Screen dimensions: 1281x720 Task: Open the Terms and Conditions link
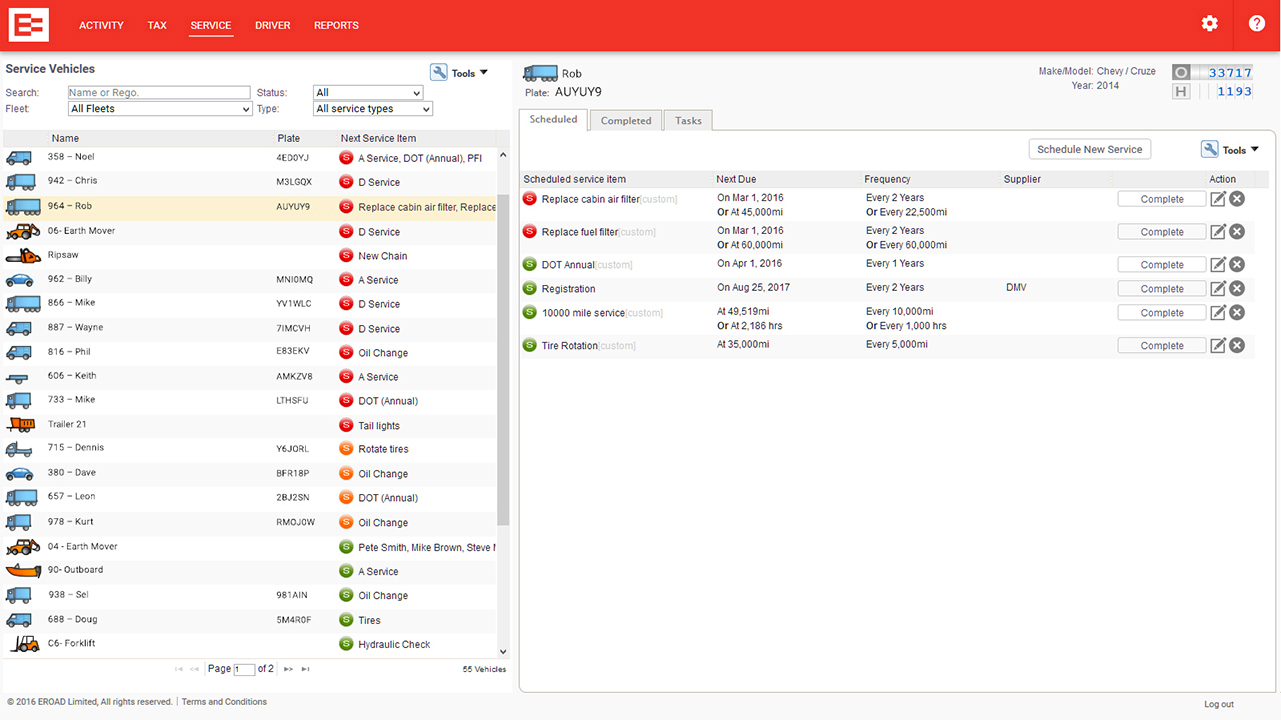(x=224, y=702)
